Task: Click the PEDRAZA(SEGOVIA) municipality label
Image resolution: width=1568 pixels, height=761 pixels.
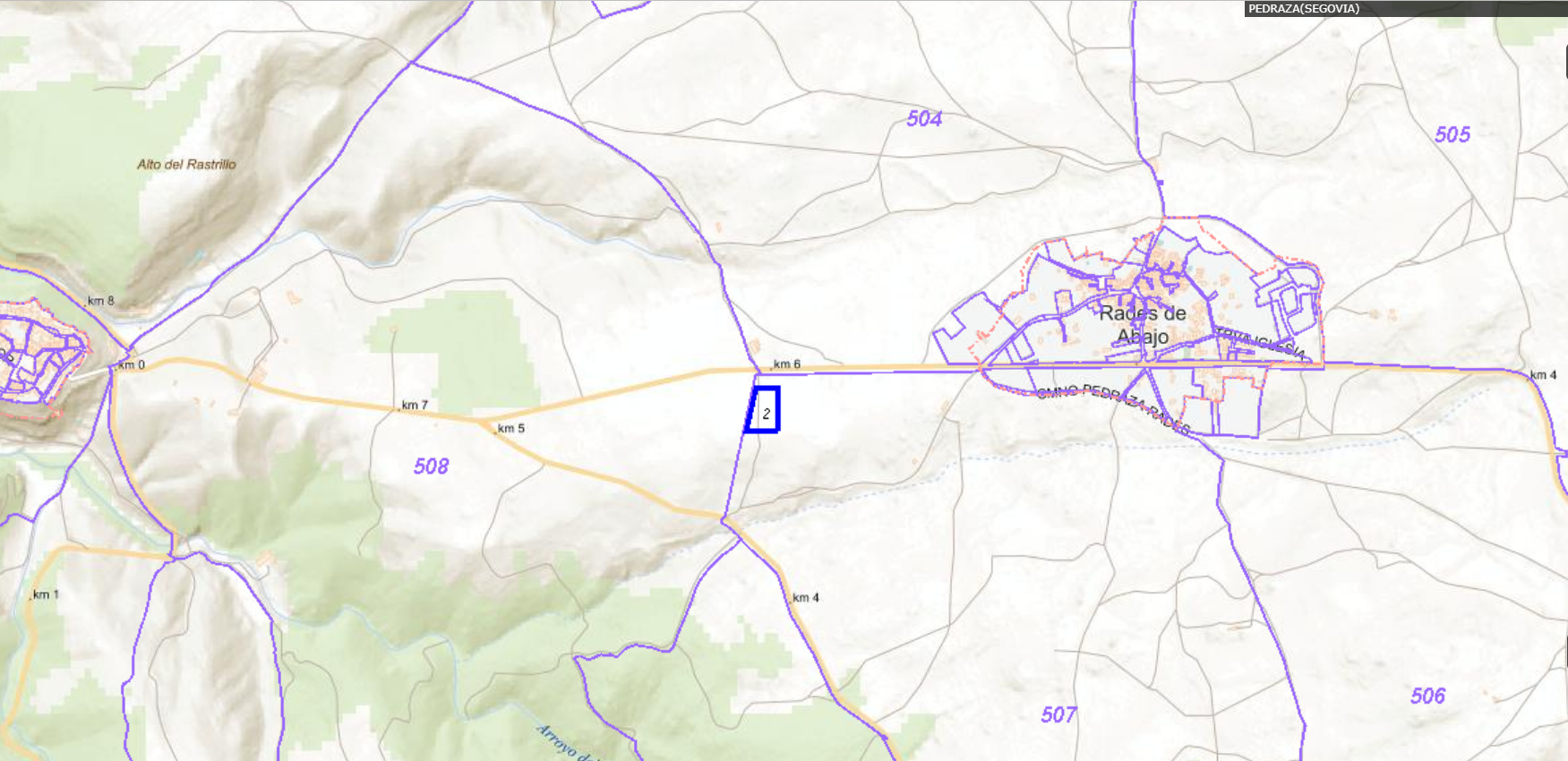Action: [1303, 8]
